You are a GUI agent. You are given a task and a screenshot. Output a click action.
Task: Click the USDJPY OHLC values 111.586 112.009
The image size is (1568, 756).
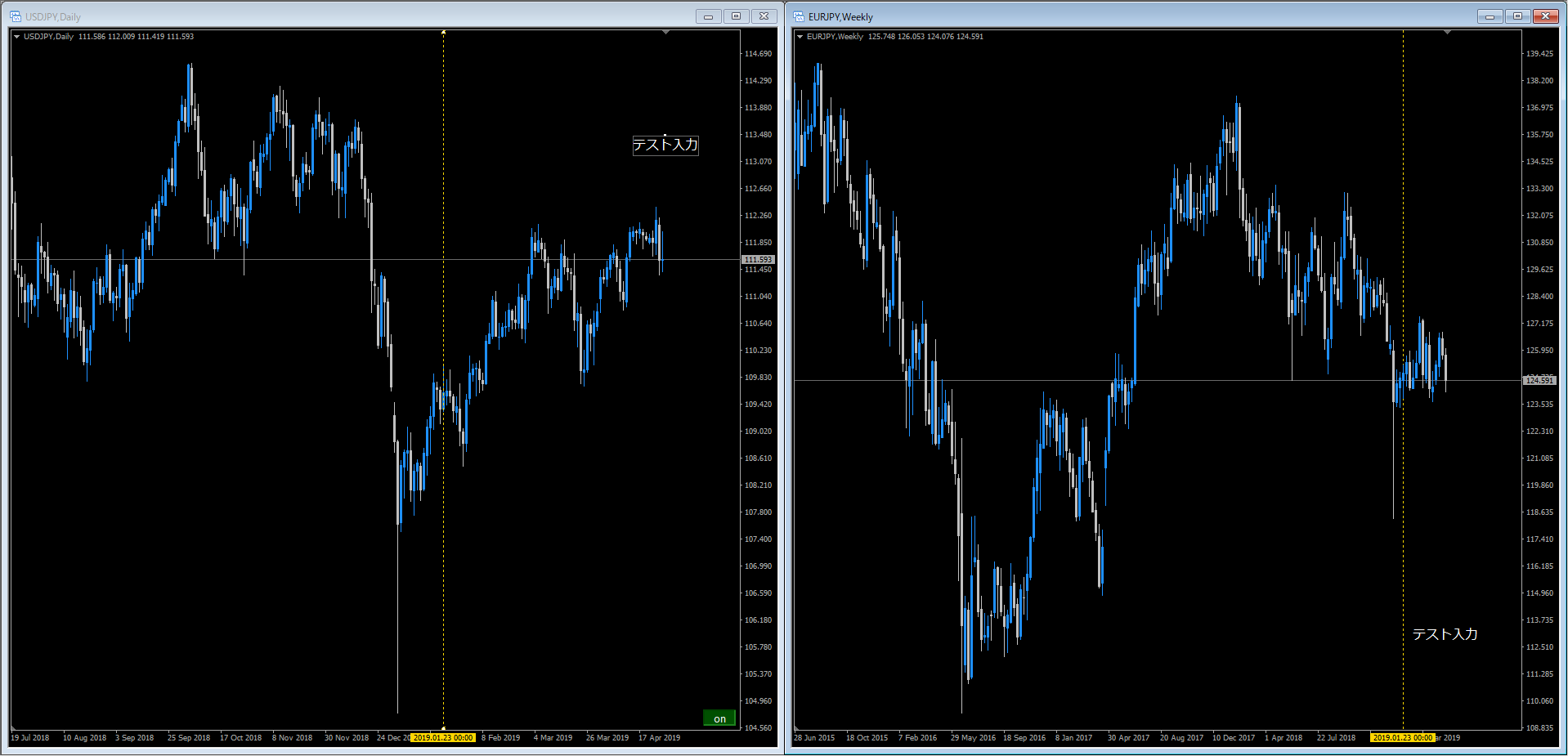[106, 37]
